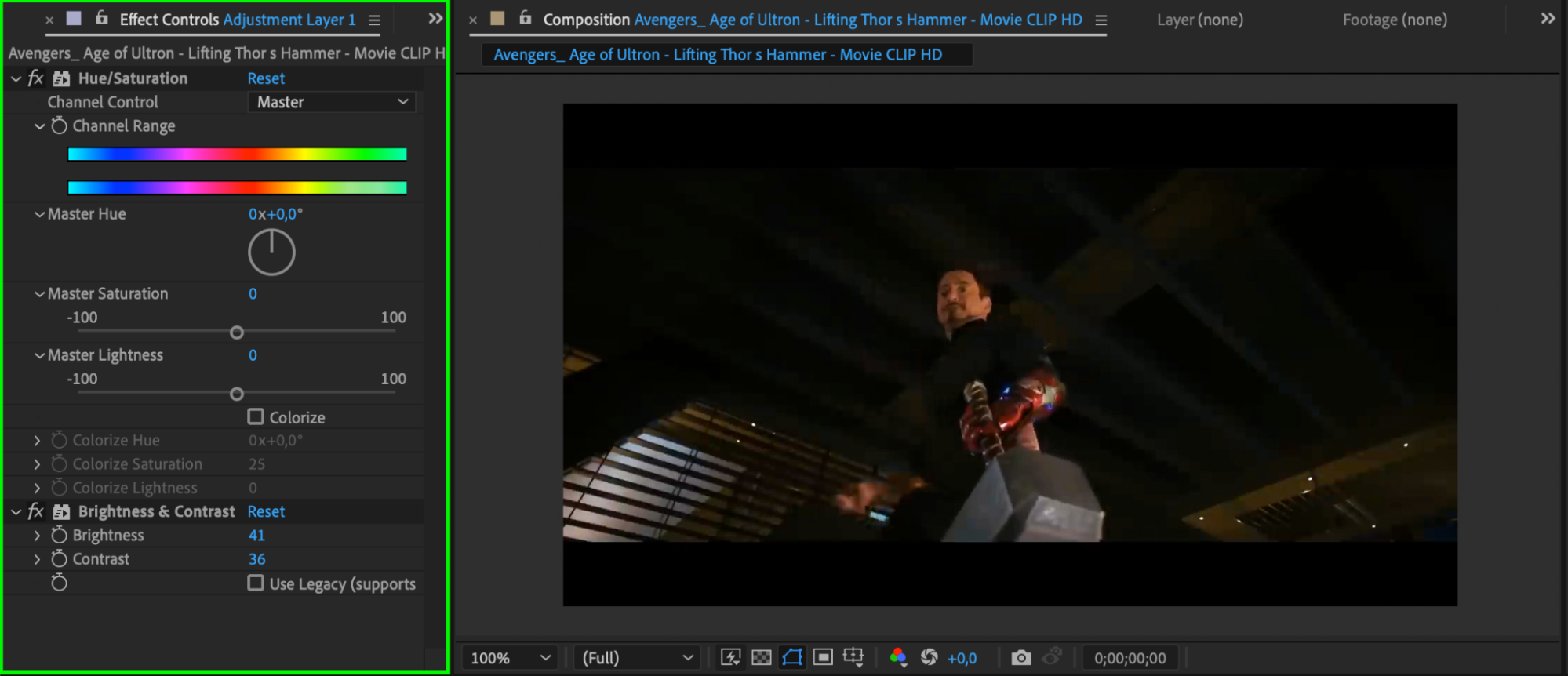The image size is (1568, 676).
Task: Click the Contrast value 36
Action: (256, 559)
